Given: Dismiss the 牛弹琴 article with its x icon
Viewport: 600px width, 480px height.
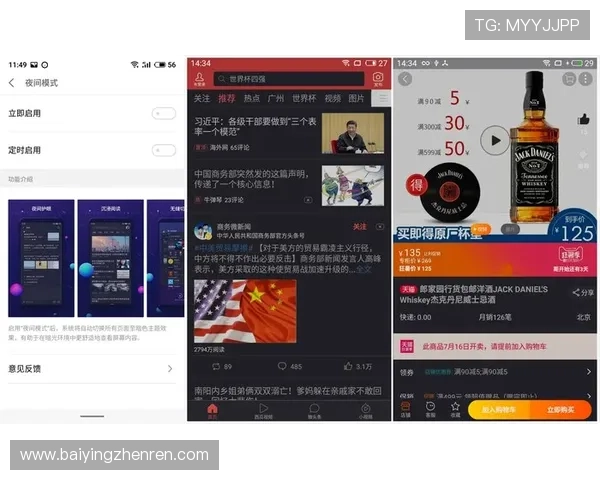Looking at the screenshot, I should (x=308, y=200).
